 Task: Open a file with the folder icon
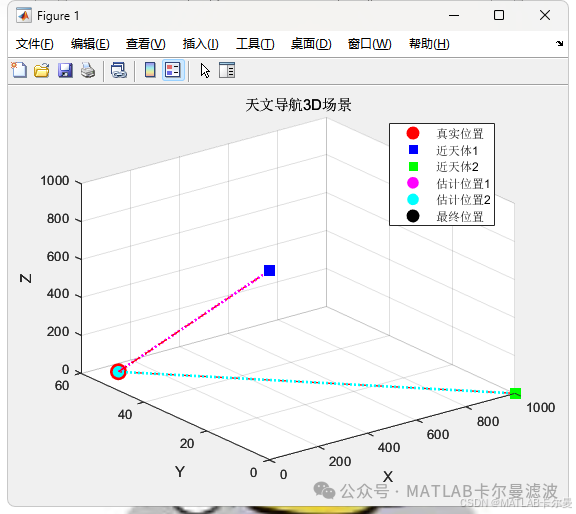(42, 70)
